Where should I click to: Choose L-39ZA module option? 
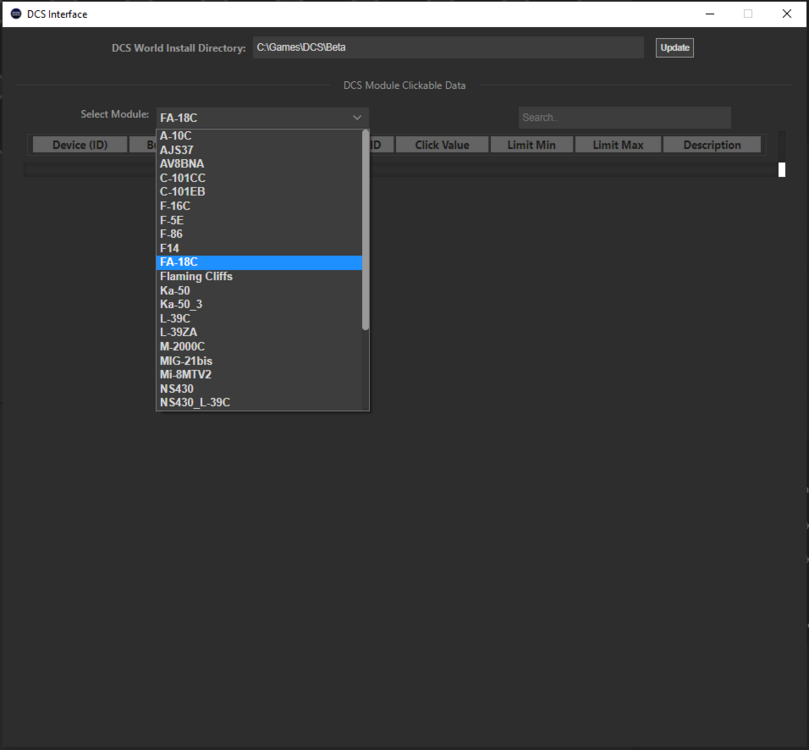click(259, 333)
